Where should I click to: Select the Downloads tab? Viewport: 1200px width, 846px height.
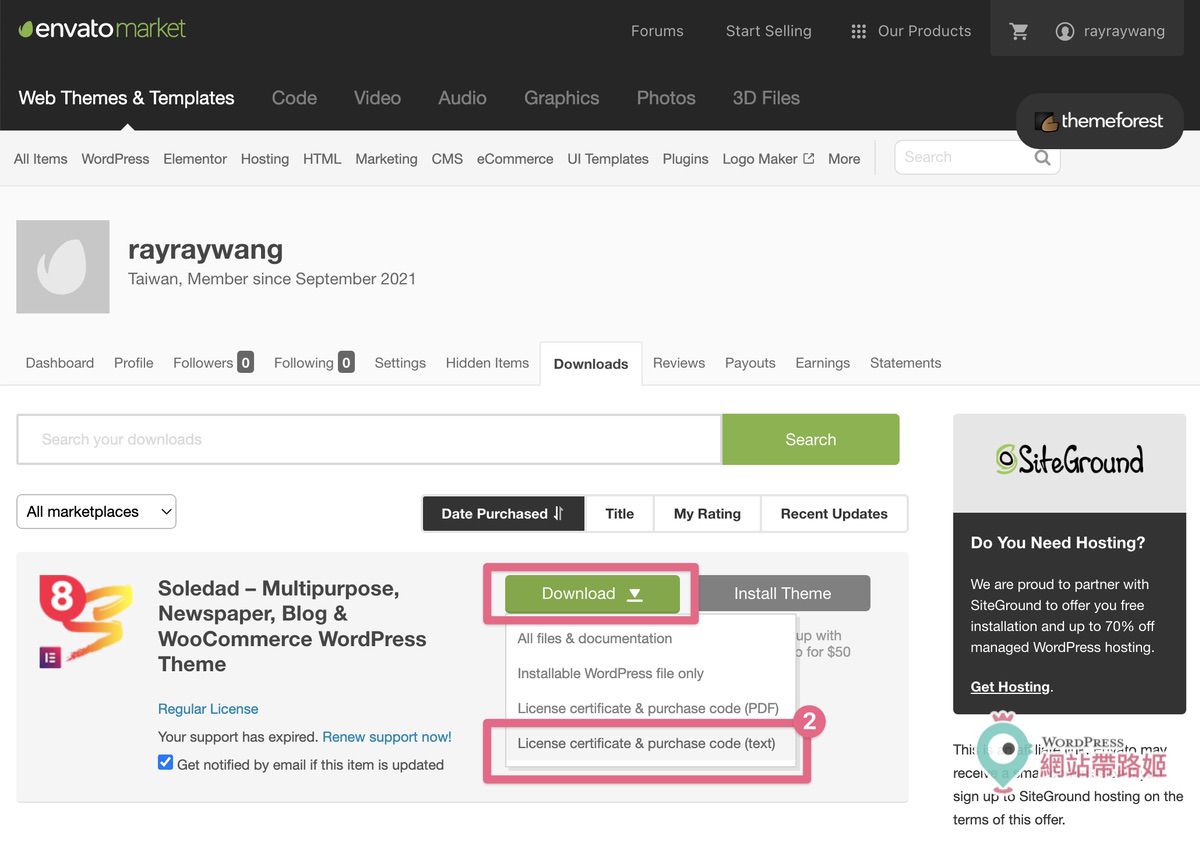point(591,364)
